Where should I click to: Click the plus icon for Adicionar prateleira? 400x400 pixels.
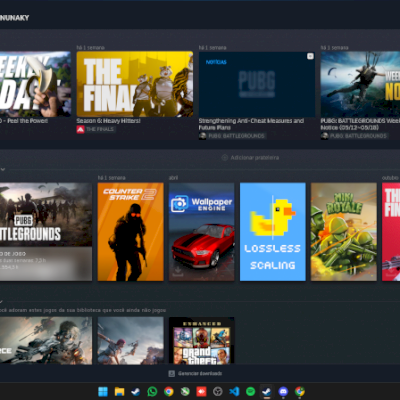[225, 158]
